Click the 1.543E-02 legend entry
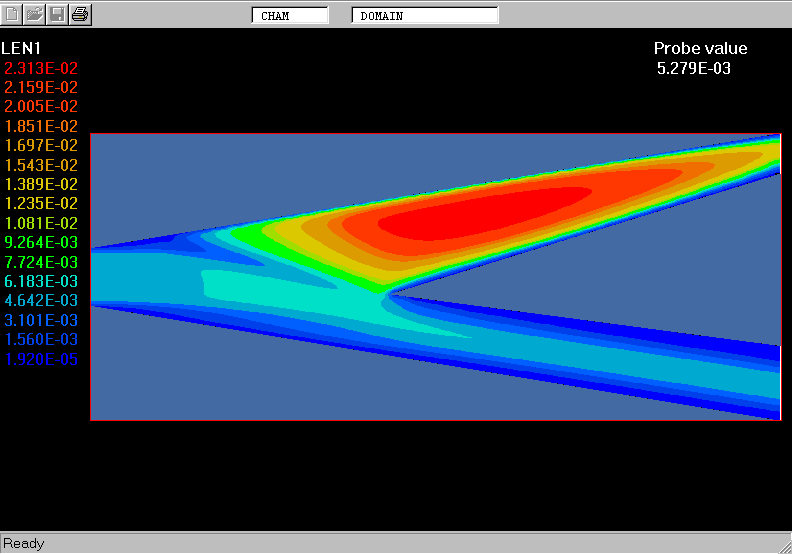The height and width of the screenshot is (554, 792). point(41,165)
